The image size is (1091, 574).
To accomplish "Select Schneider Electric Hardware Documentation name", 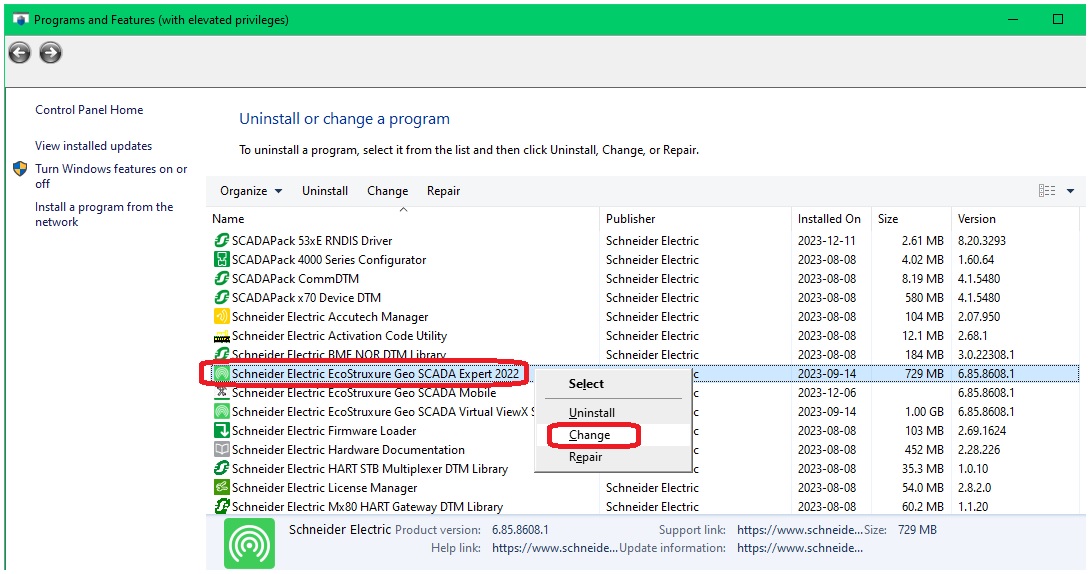I will pyautogui.click(x=348, y=450).
